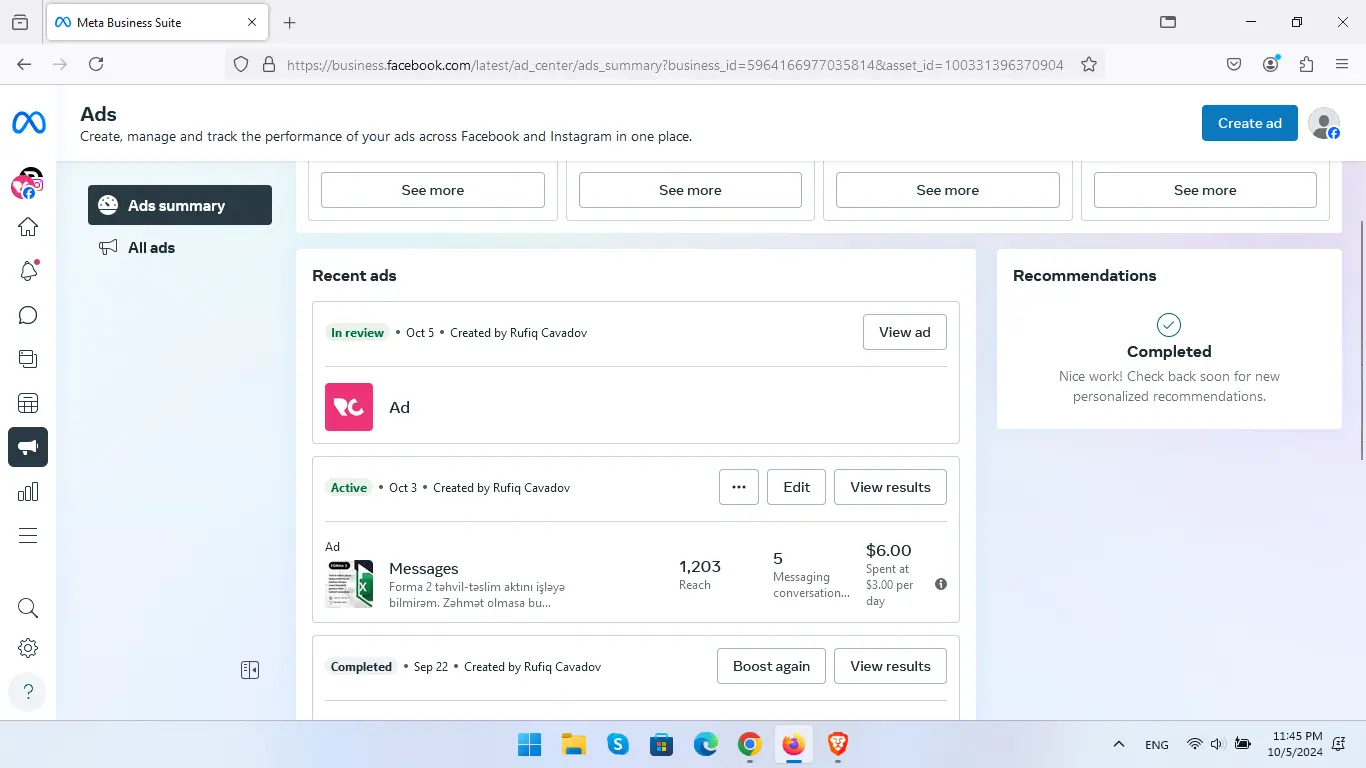Open the page profile switcher avatar
1366x768 pixels.
28,183
